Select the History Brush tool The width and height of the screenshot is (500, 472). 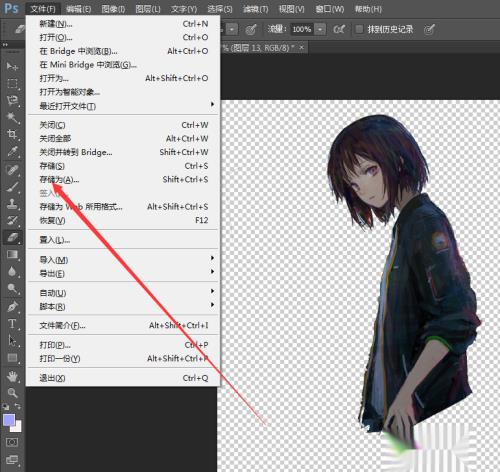12,220
